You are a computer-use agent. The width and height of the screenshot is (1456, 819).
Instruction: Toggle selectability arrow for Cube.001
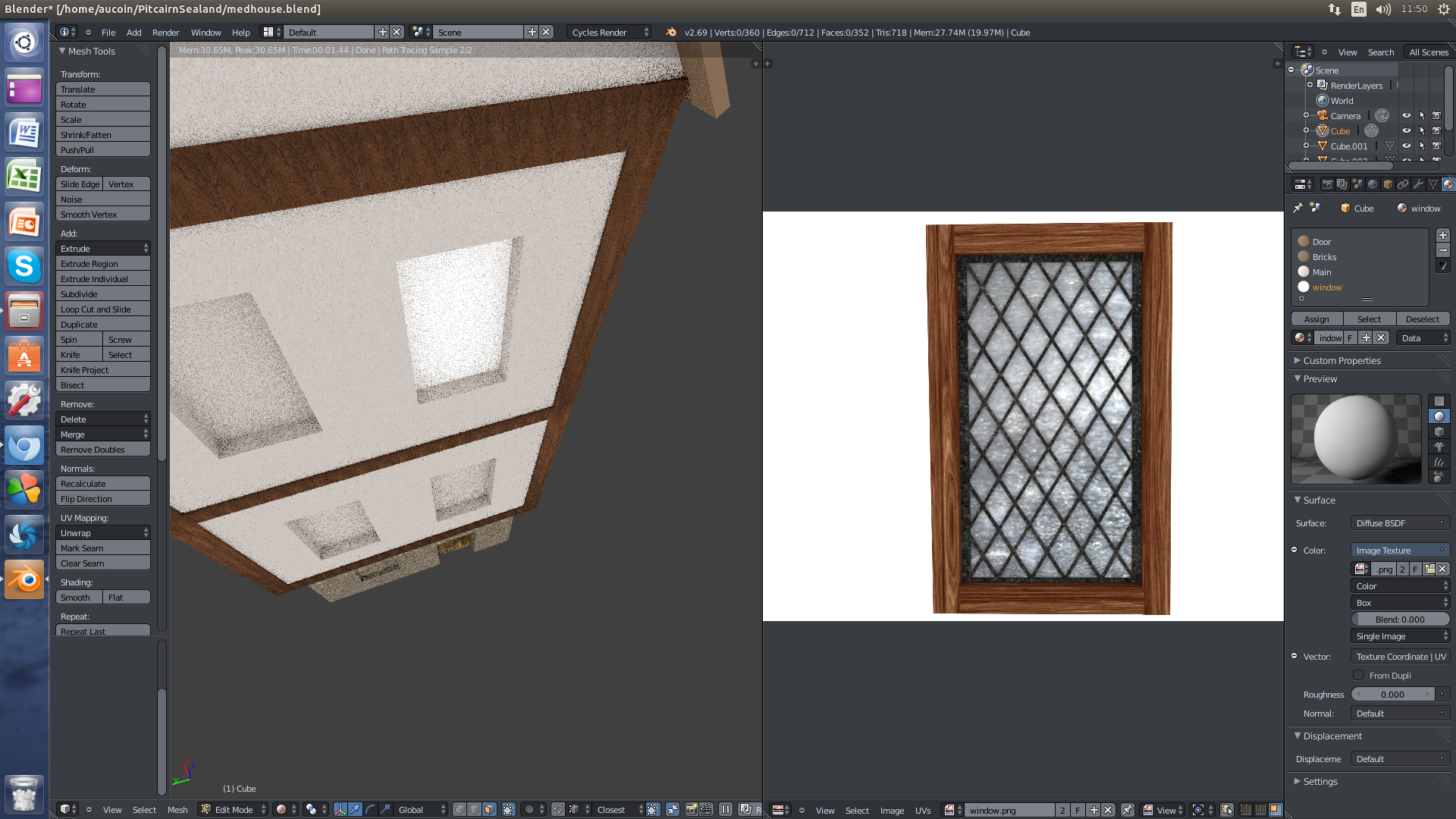[x=1422, y=146]
